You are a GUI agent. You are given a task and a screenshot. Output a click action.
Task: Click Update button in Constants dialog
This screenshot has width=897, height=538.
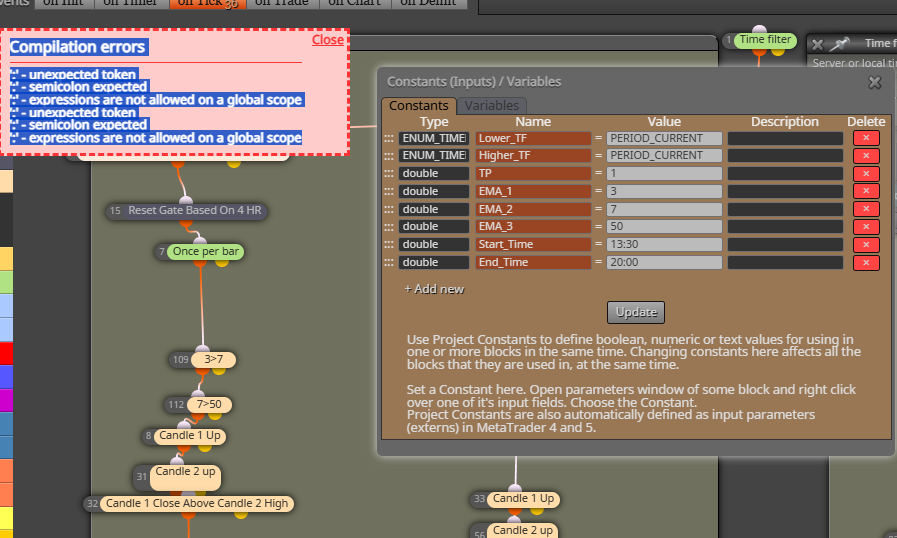click(636, 312)
